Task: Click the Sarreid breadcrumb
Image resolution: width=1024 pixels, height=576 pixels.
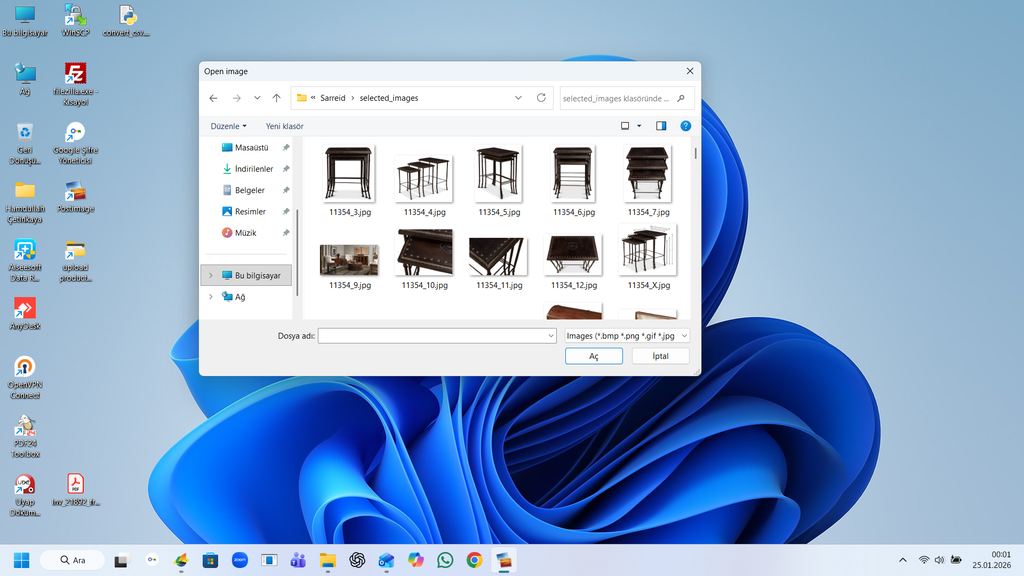Action: (332, 98)
